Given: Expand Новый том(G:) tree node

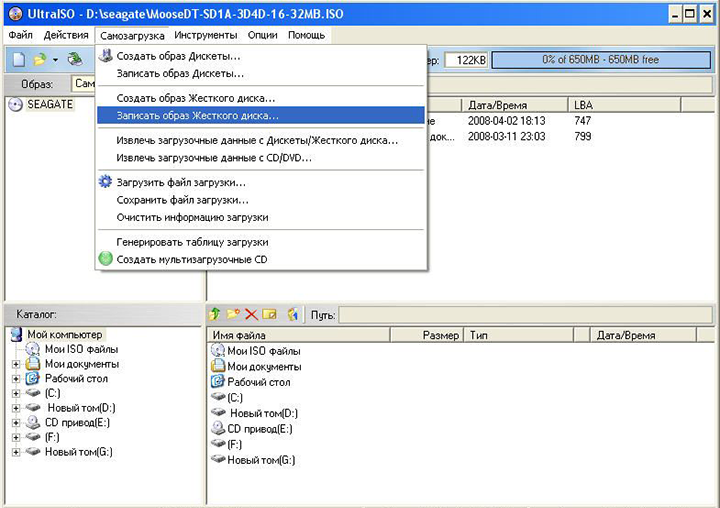Looking at the screenshot, I should [x=16, y=452].
